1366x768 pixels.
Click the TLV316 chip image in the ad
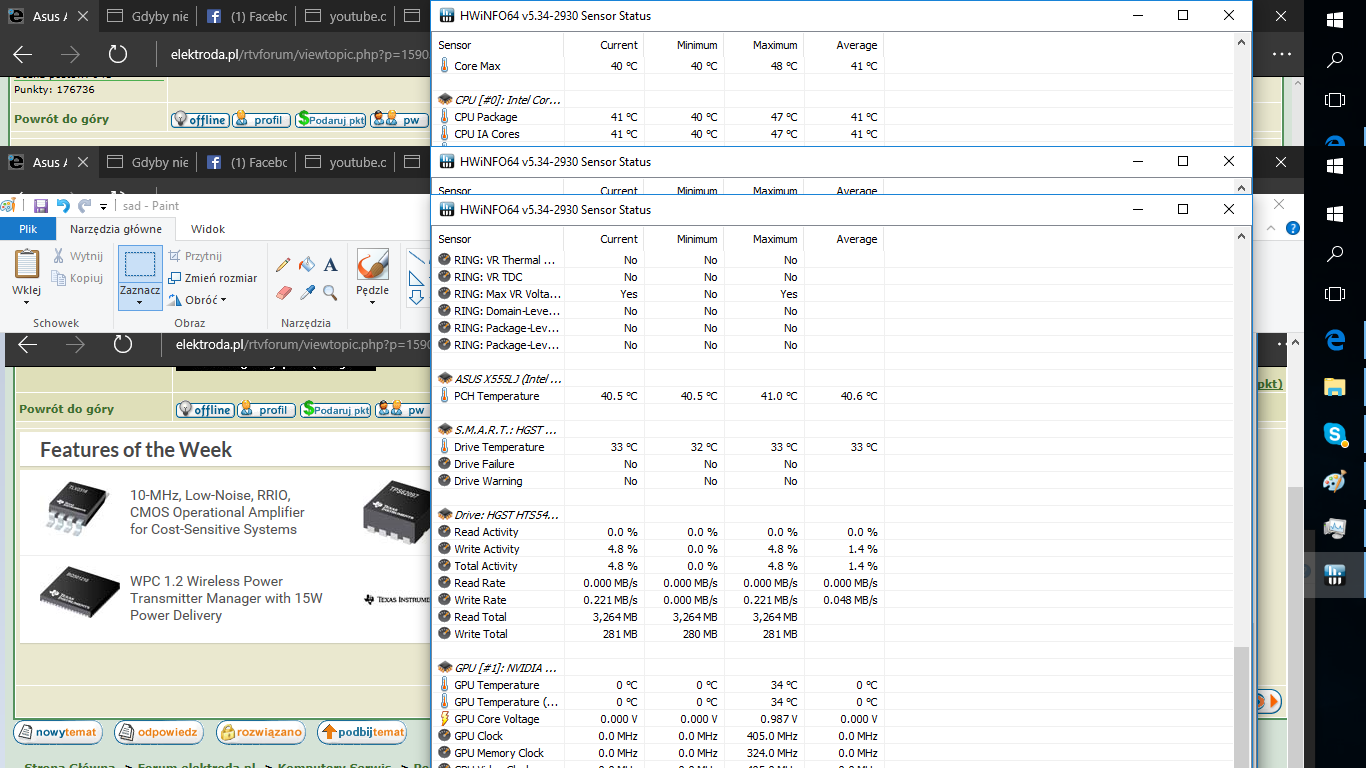[76, 507]
